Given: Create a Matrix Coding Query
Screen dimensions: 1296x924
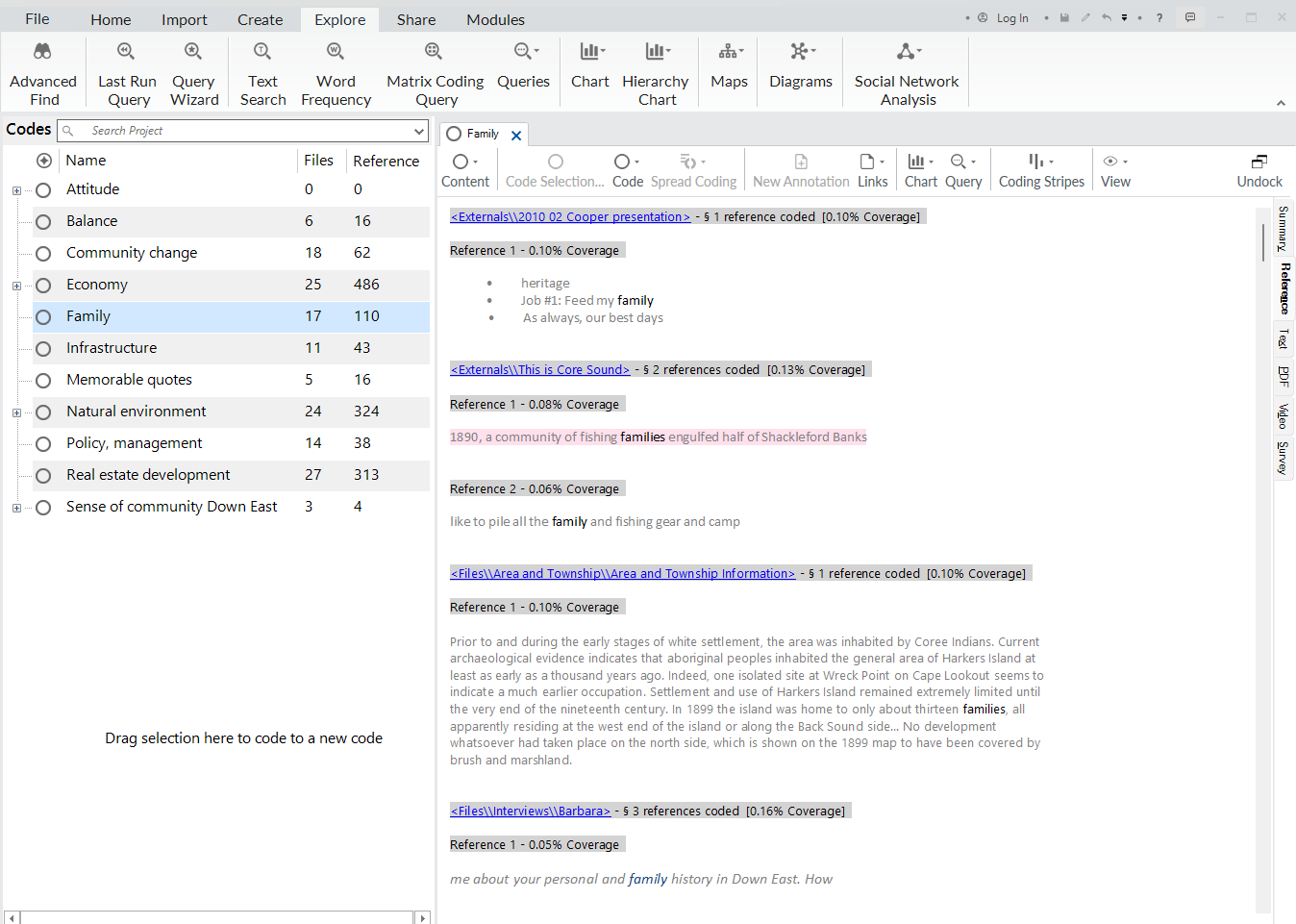Looking at the screenshot, I should point(435,72).
